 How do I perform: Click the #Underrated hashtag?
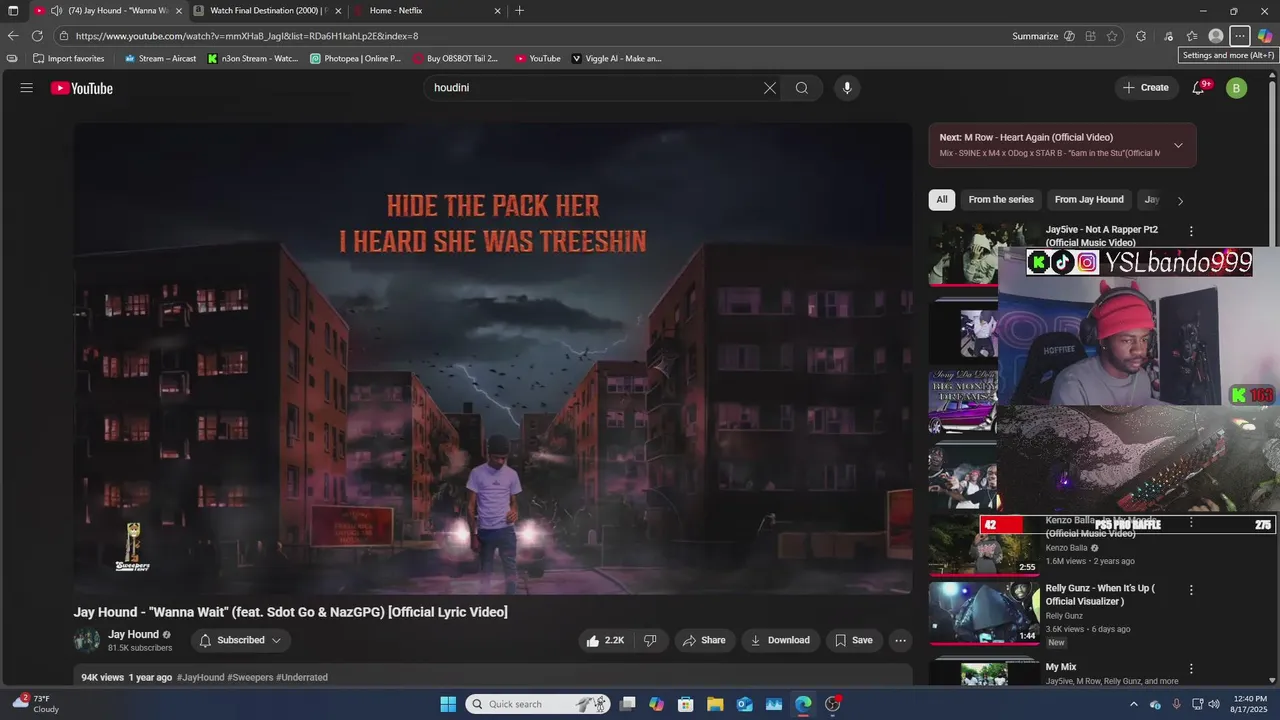302,677
